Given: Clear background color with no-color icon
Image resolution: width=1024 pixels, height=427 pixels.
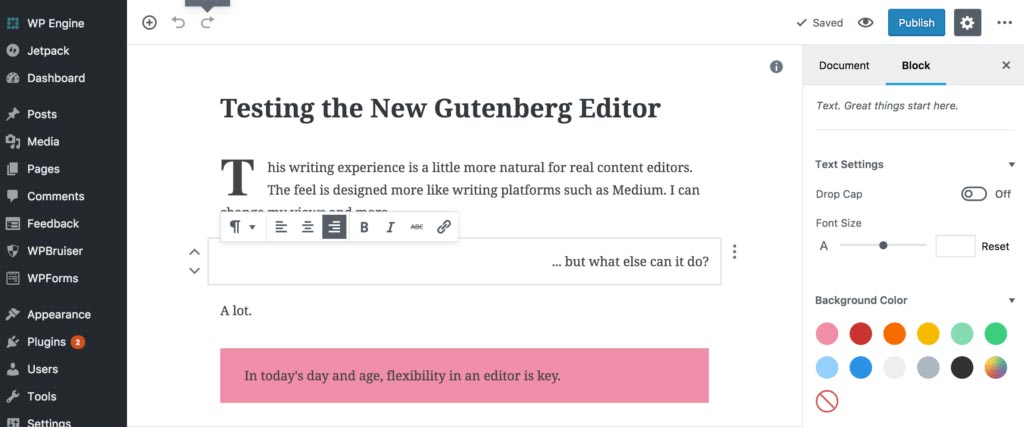Looking at the screenshot, I should [x=827, y=401].
